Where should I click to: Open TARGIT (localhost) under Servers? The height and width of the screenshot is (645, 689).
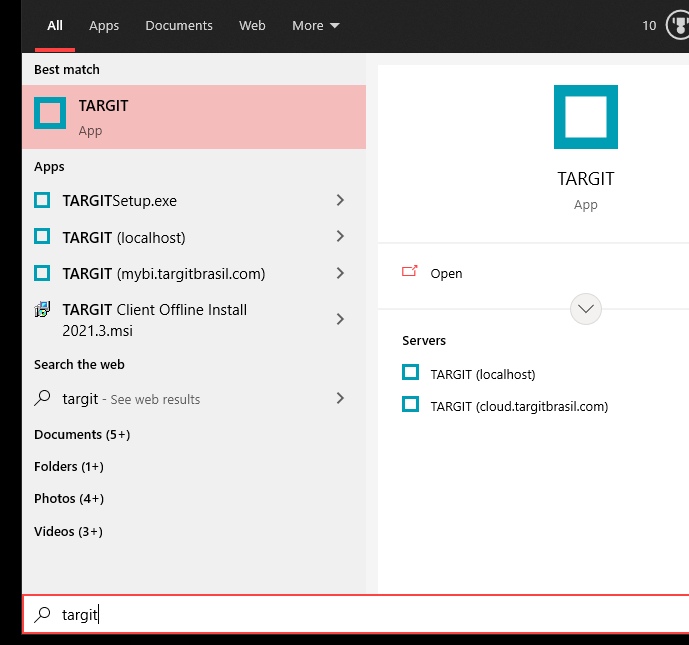[483, 374]
